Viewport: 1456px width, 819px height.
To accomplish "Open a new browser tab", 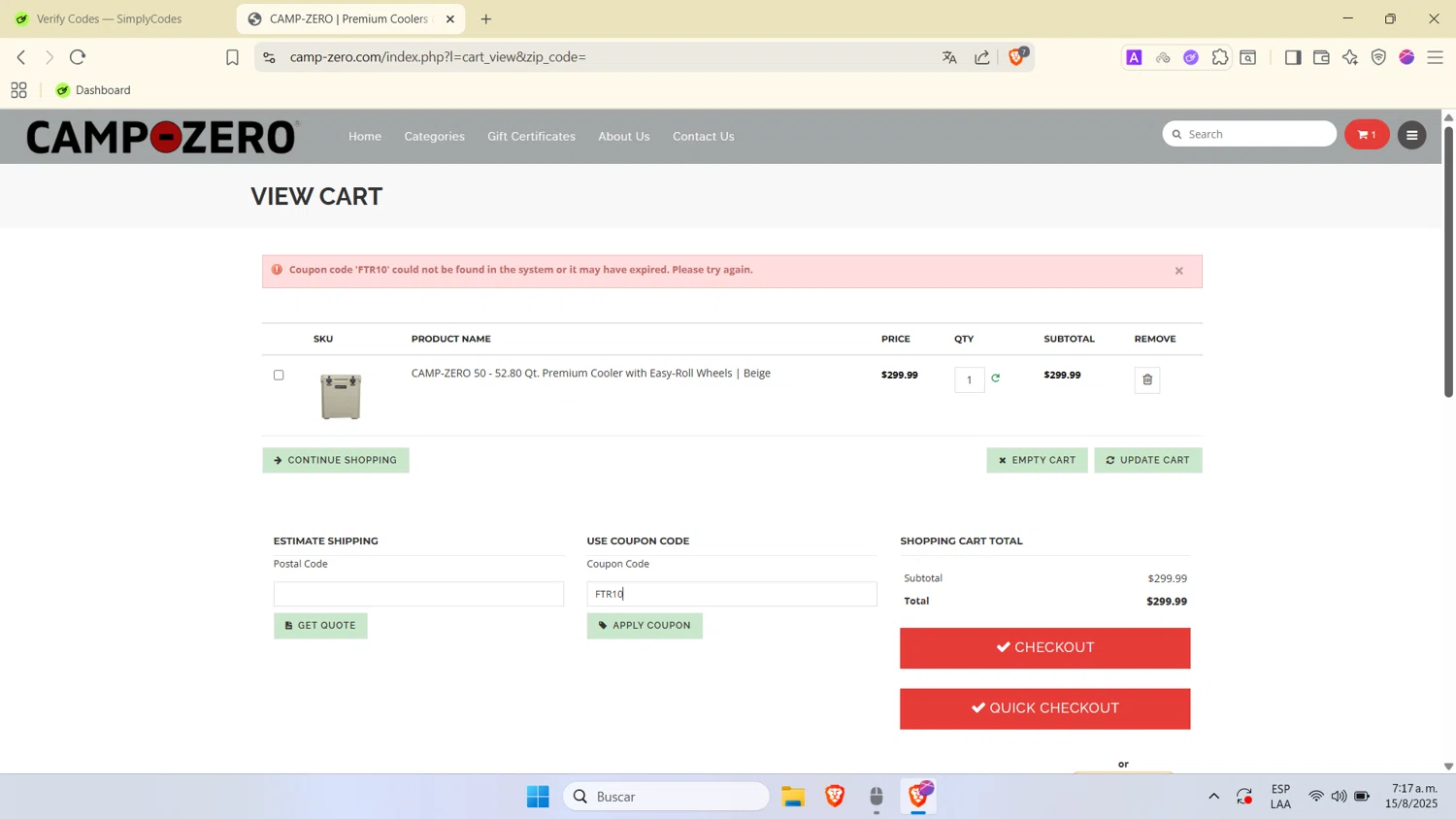I will tap(486, 18).
